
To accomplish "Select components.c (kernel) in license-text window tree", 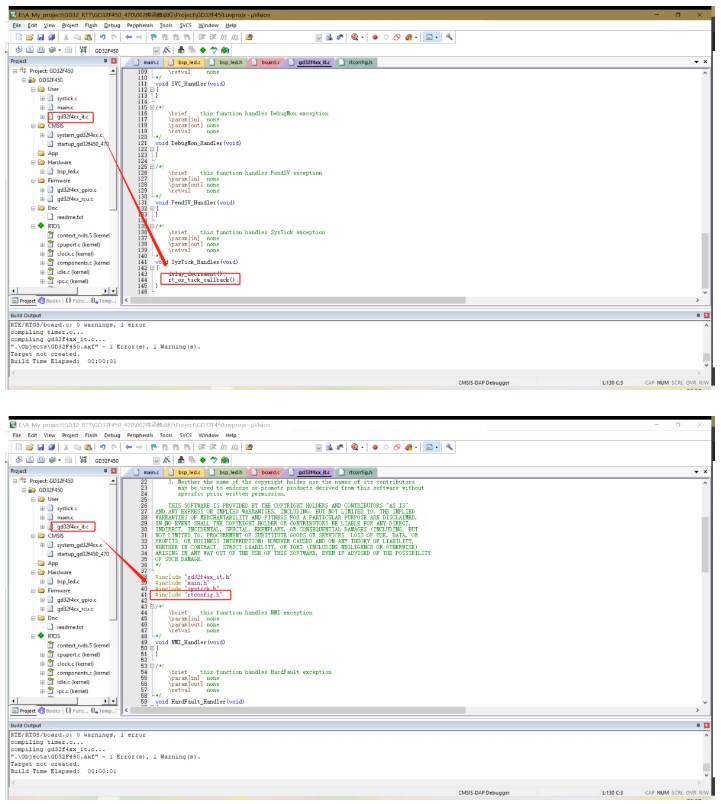I will pyautogui.click(x=83, y=673).
